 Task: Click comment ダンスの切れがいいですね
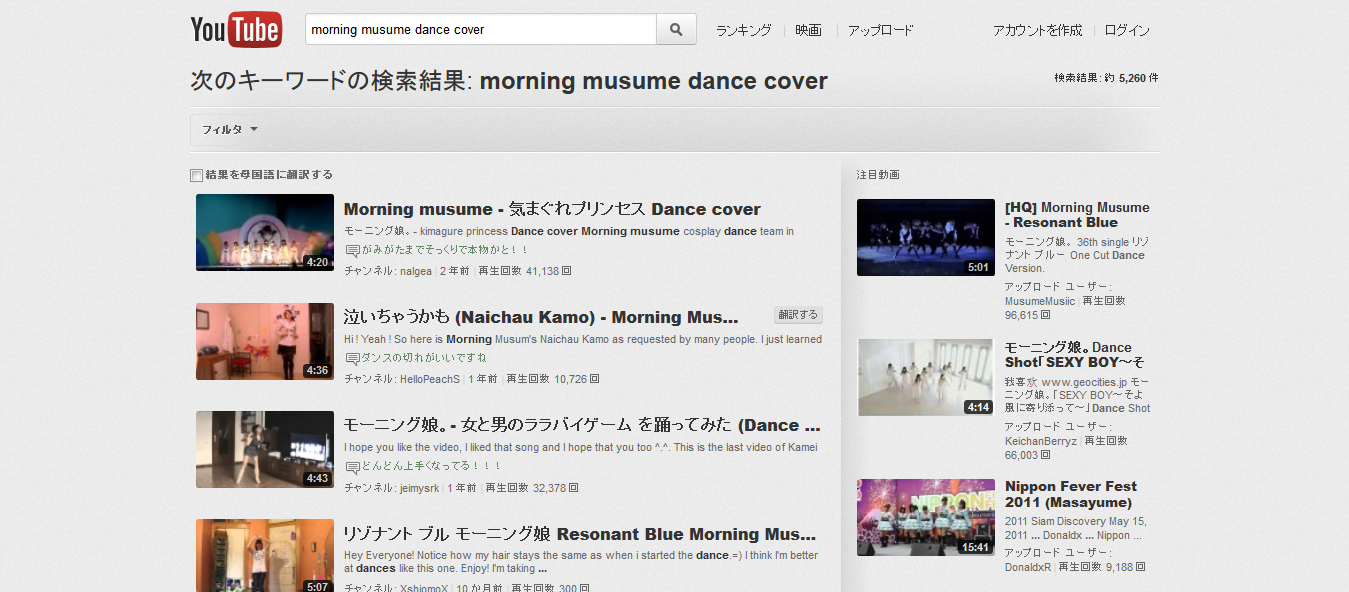point(424,358)
